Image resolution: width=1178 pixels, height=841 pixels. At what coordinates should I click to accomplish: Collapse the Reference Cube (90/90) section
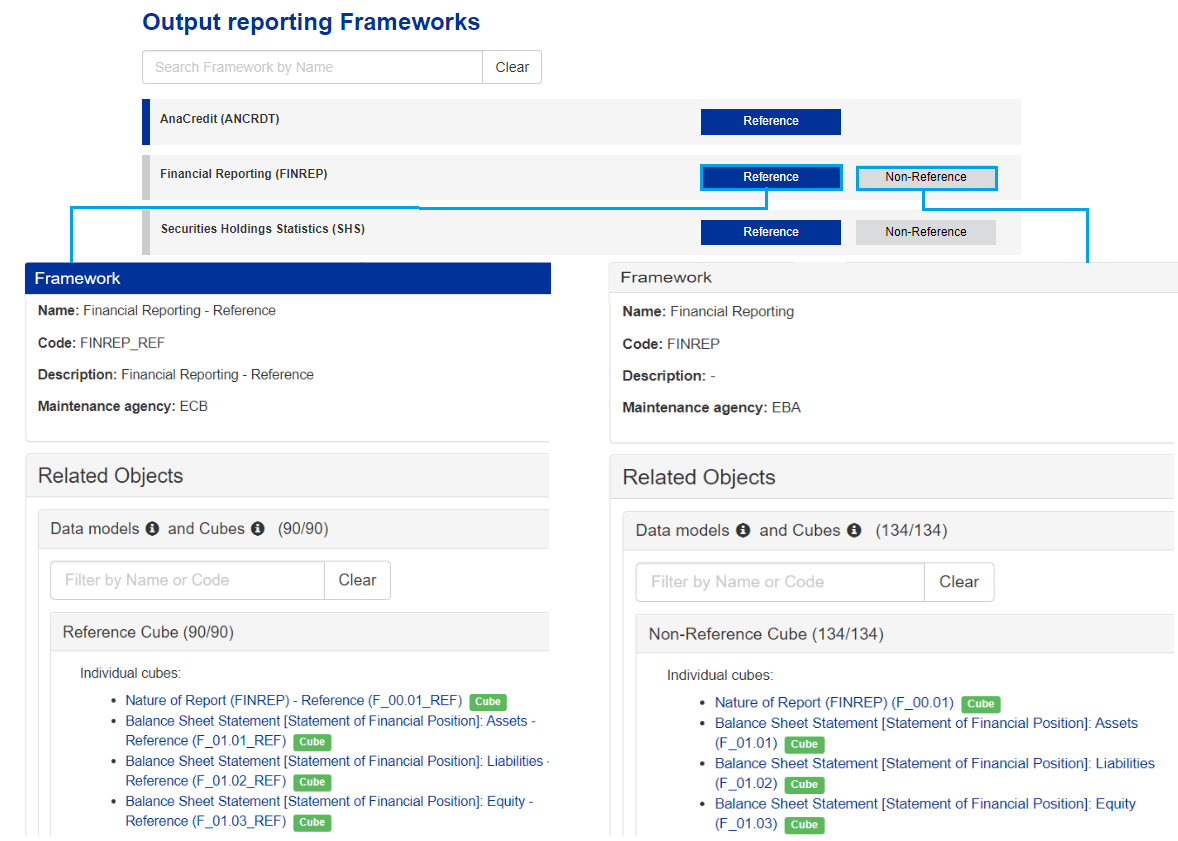(148, 632)
